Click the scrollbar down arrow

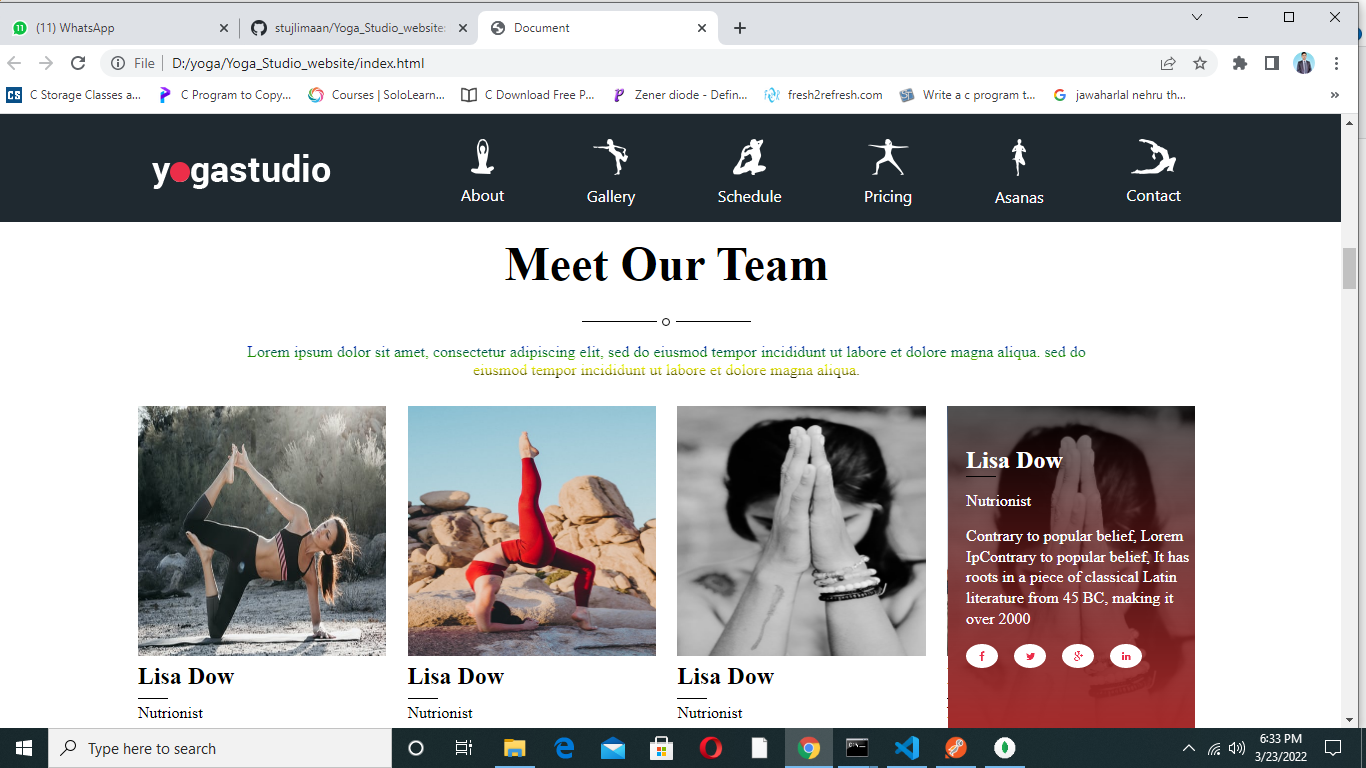tap(1349, 719)
